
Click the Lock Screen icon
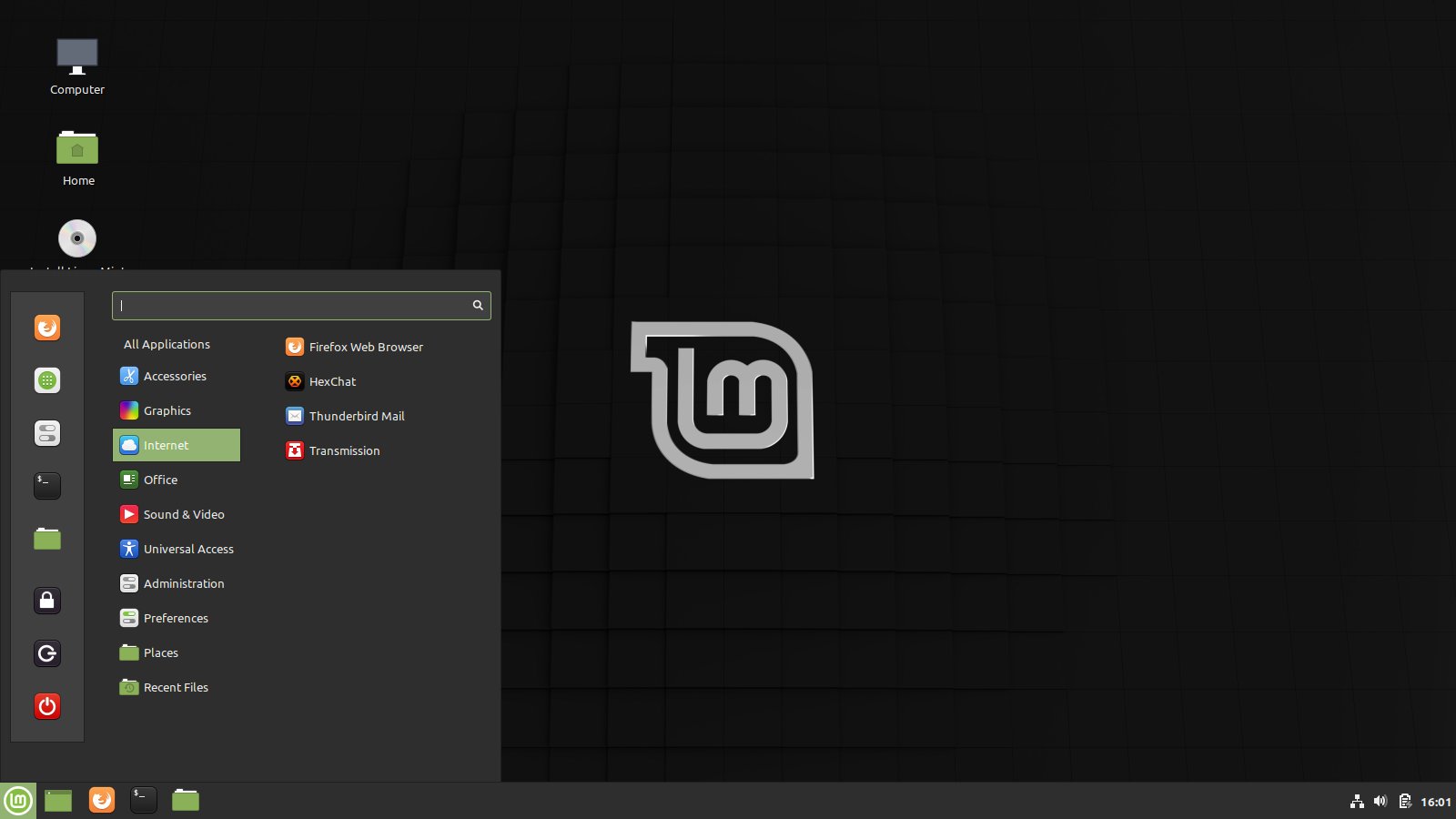[x=47, y=601]
